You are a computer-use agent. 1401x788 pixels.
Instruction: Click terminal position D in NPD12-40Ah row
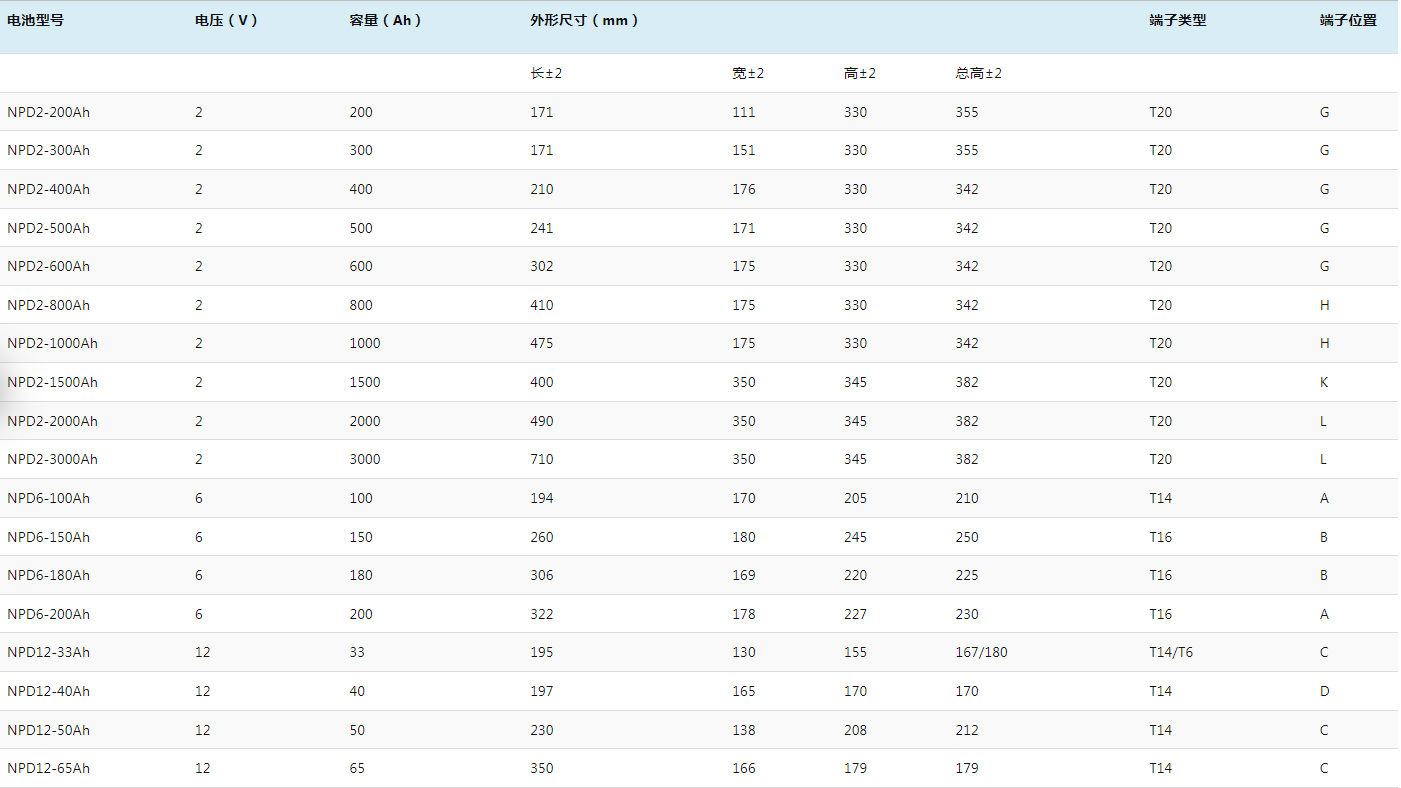pyautogui.click(x=1324, y=691)
